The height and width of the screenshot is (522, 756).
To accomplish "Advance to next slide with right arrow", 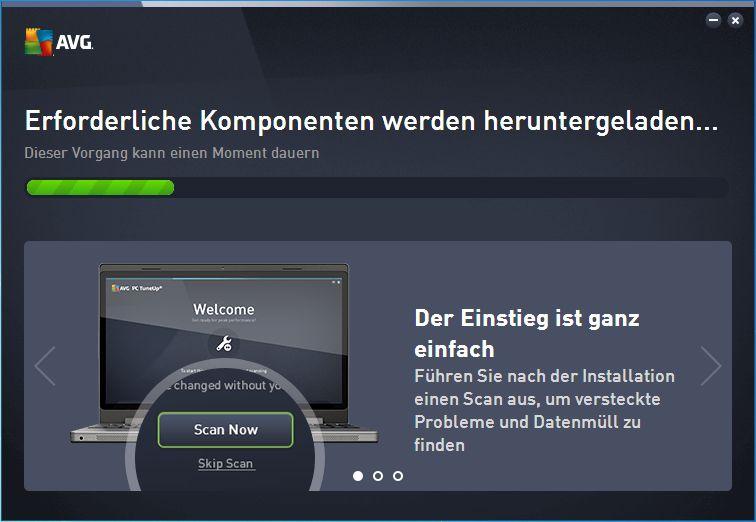I will [x=711, y=366].
